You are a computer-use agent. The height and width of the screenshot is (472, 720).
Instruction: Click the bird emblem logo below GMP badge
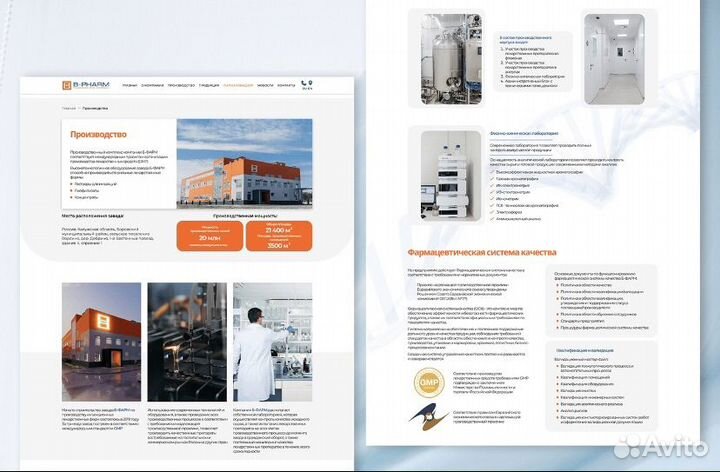[x=428, y=414]
